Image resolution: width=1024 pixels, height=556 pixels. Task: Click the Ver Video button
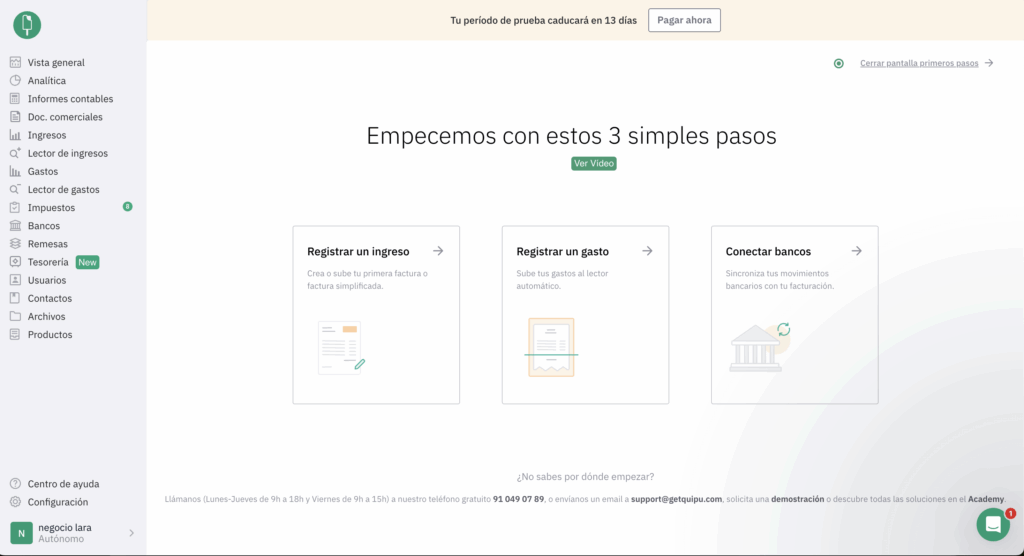(x=594, y=163)
